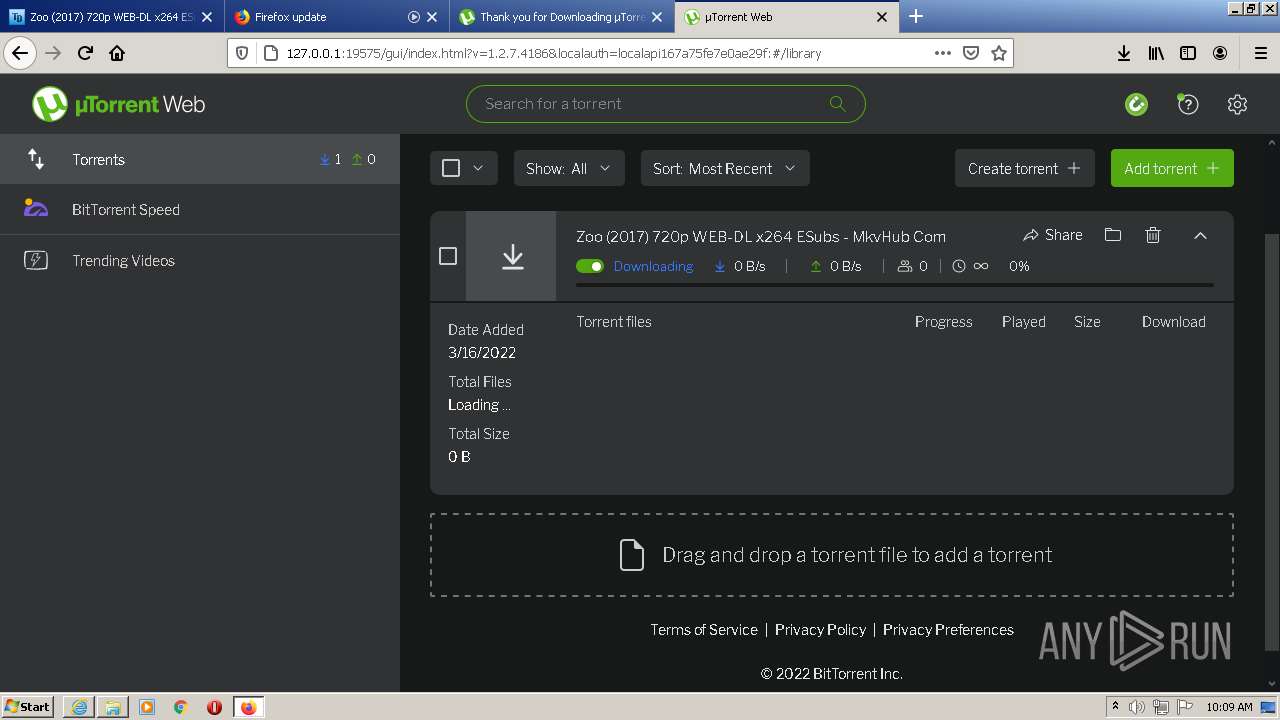
Task: Click the Torrent files column header
Action: pyautogui.click(x=614, y=321)
